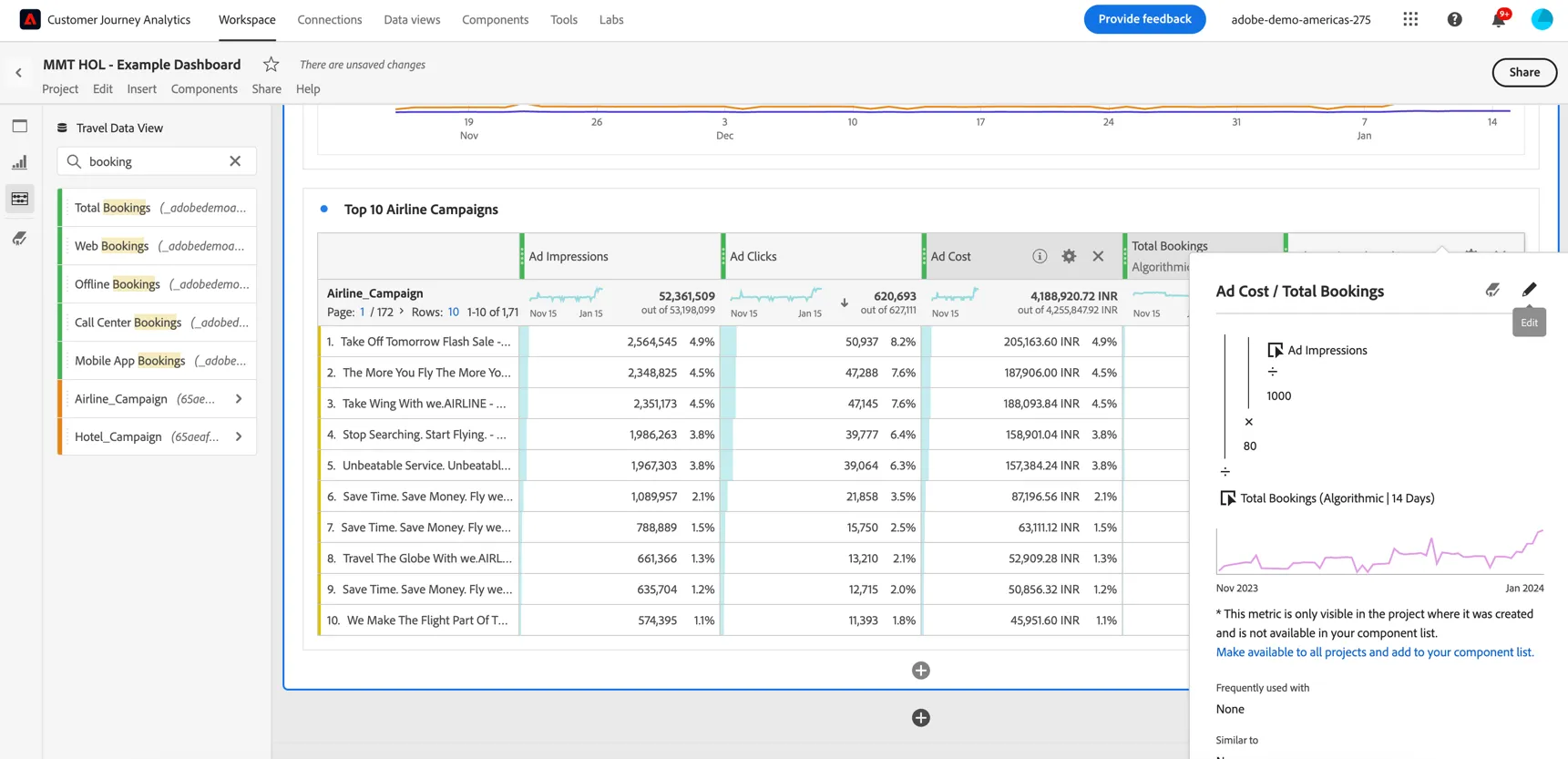This screenshot has width=1568, height=759.
Task: Select the Total Bookings metric in list
Action: pyautogui.click(x=159, y=208)
